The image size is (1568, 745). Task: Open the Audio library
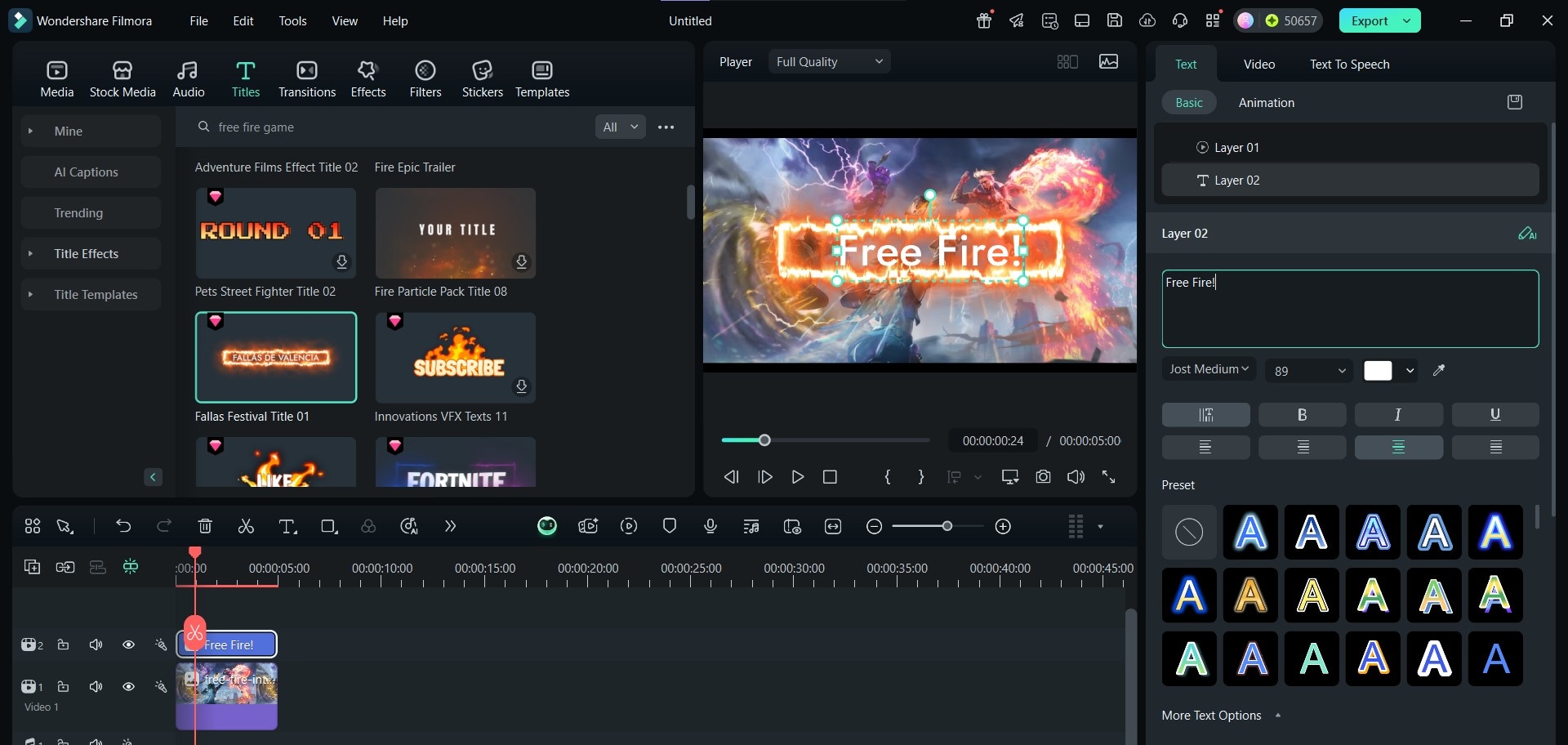click(188, 79)
